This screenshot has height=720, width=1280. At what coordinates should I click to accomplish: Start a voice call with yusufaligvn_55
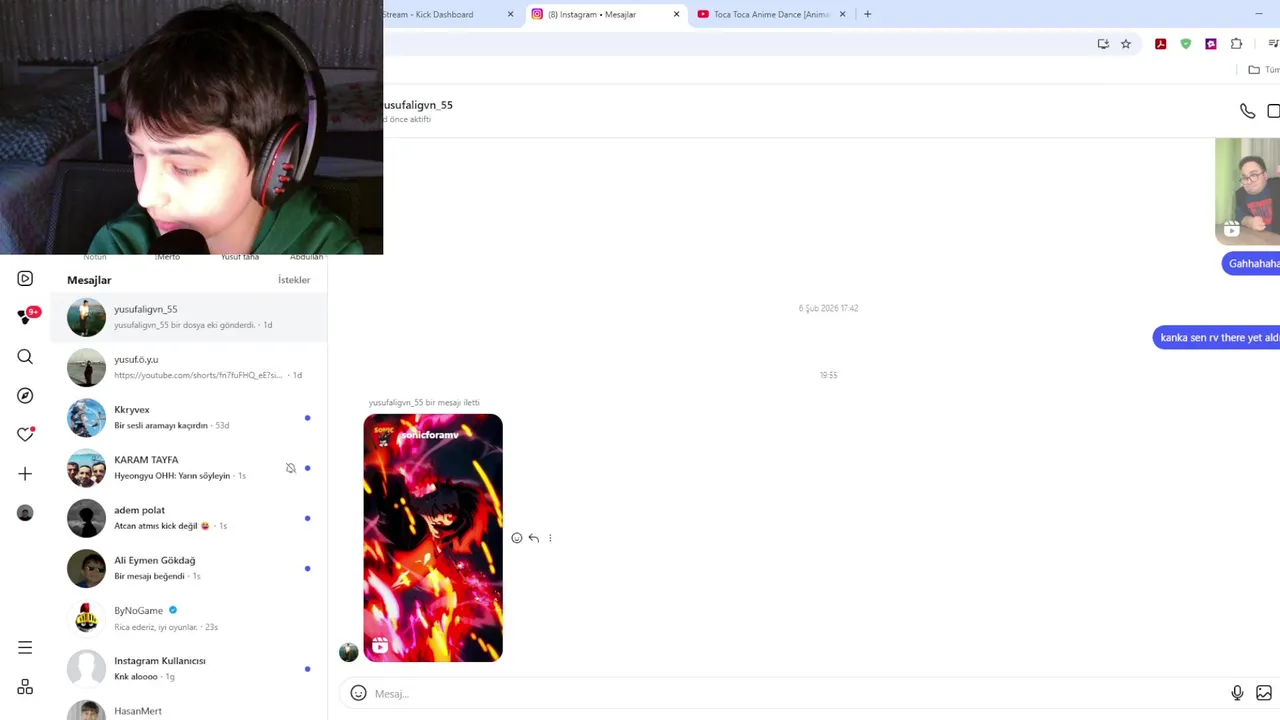pyautogui.click(x=1247, y=111)
